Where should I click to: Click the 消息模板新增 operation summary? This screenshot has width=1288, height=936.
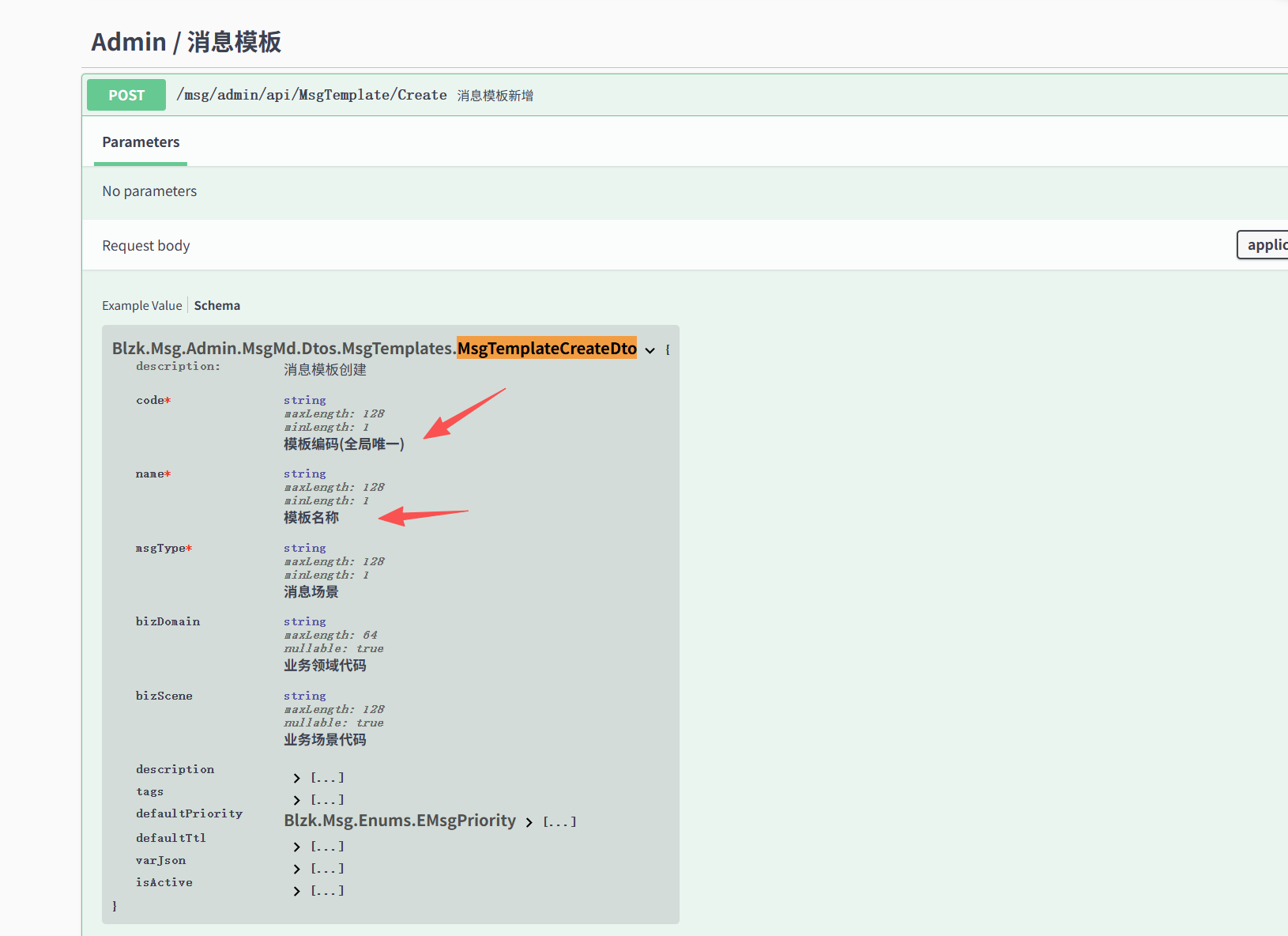click(495, 96)
